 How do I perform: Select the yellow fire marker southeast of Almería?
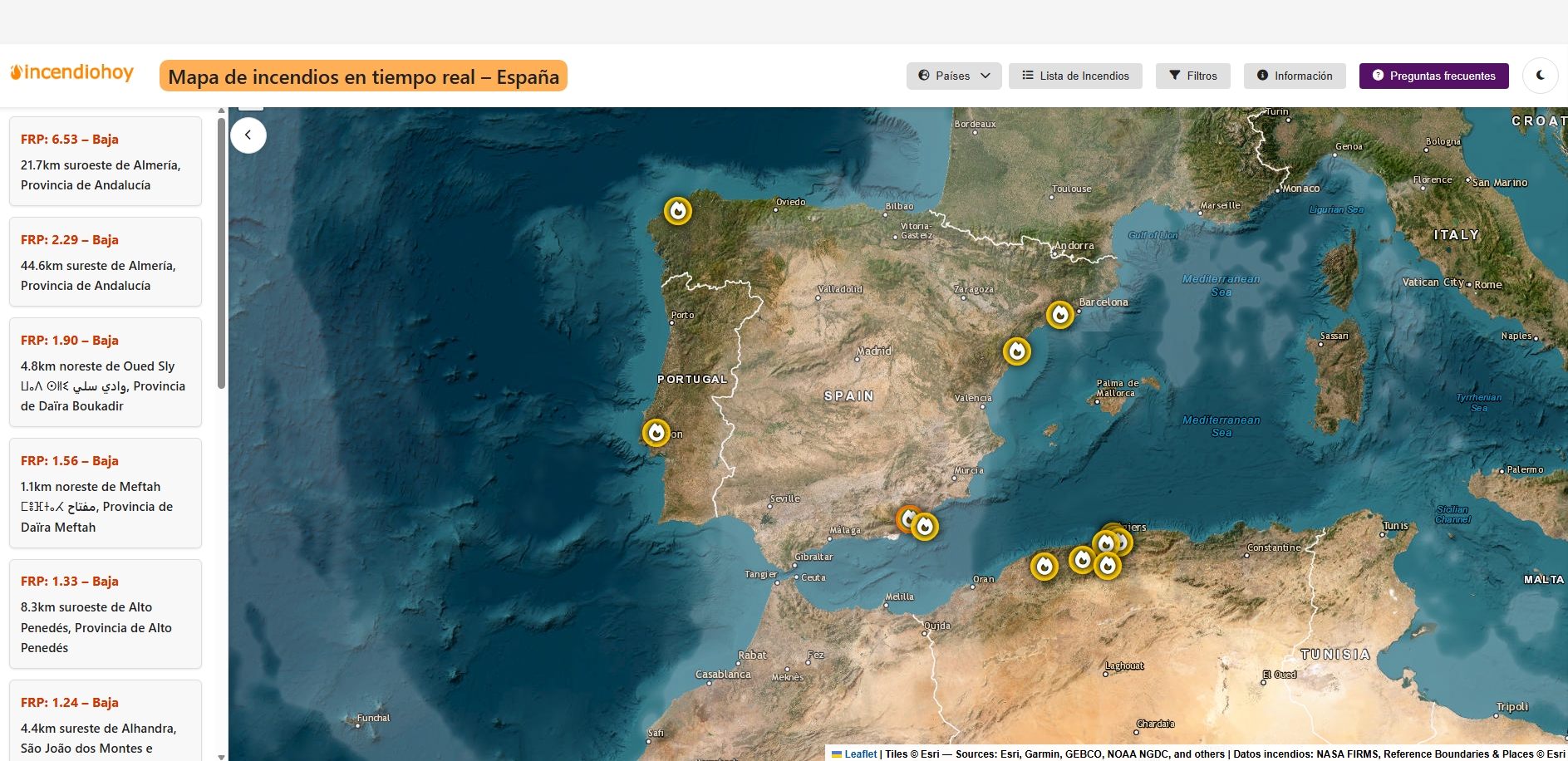(926, 527)
